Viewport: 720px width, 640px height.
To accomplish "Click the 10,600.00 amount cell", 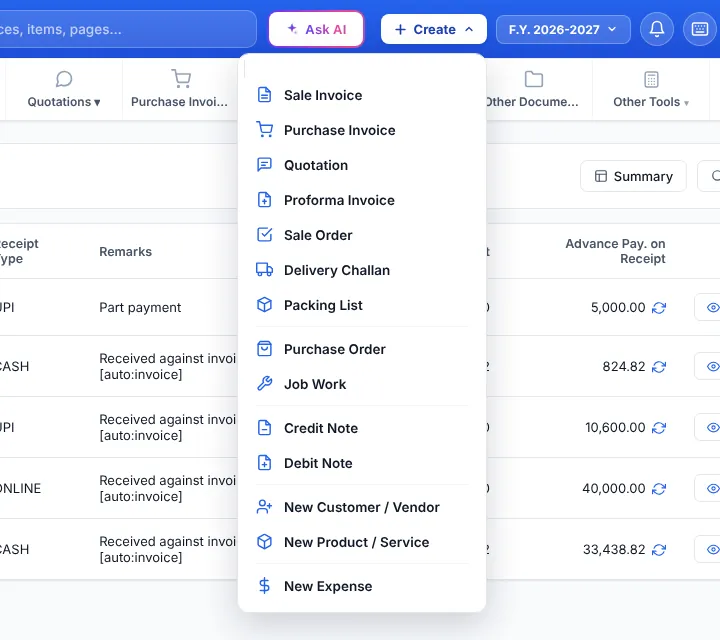I will 615,427.
